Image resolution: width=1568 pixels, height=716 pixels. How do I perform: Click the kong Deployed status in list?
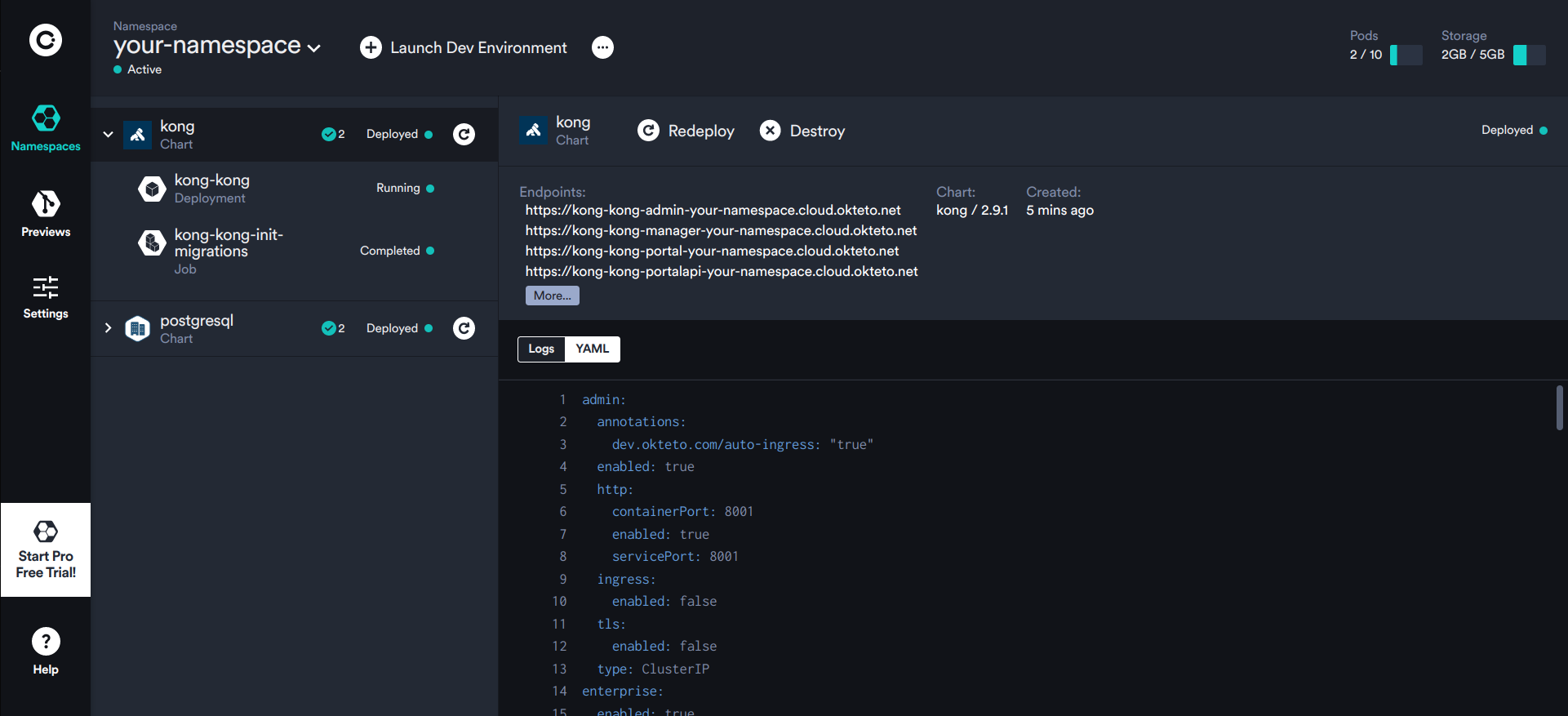(399, 134)
